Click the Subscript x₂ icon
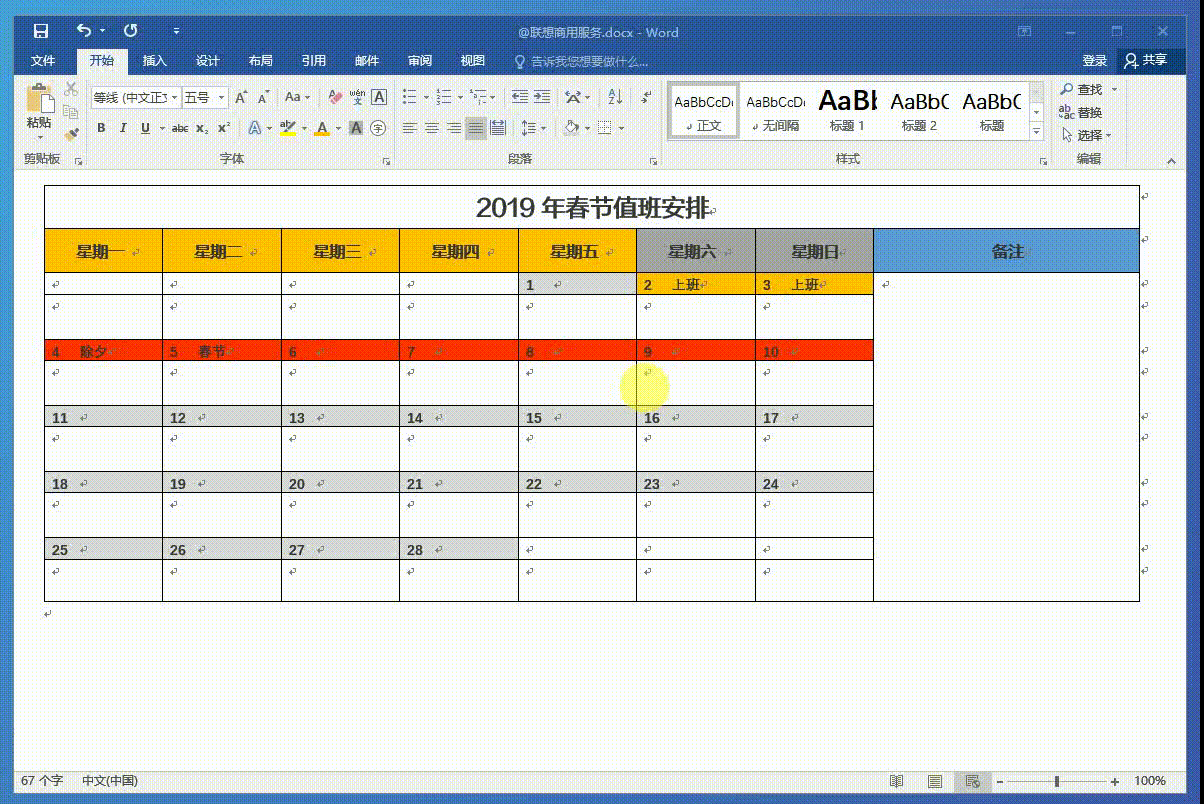The width and height of the screenshot is (1204, 804). tap(202, 128)
